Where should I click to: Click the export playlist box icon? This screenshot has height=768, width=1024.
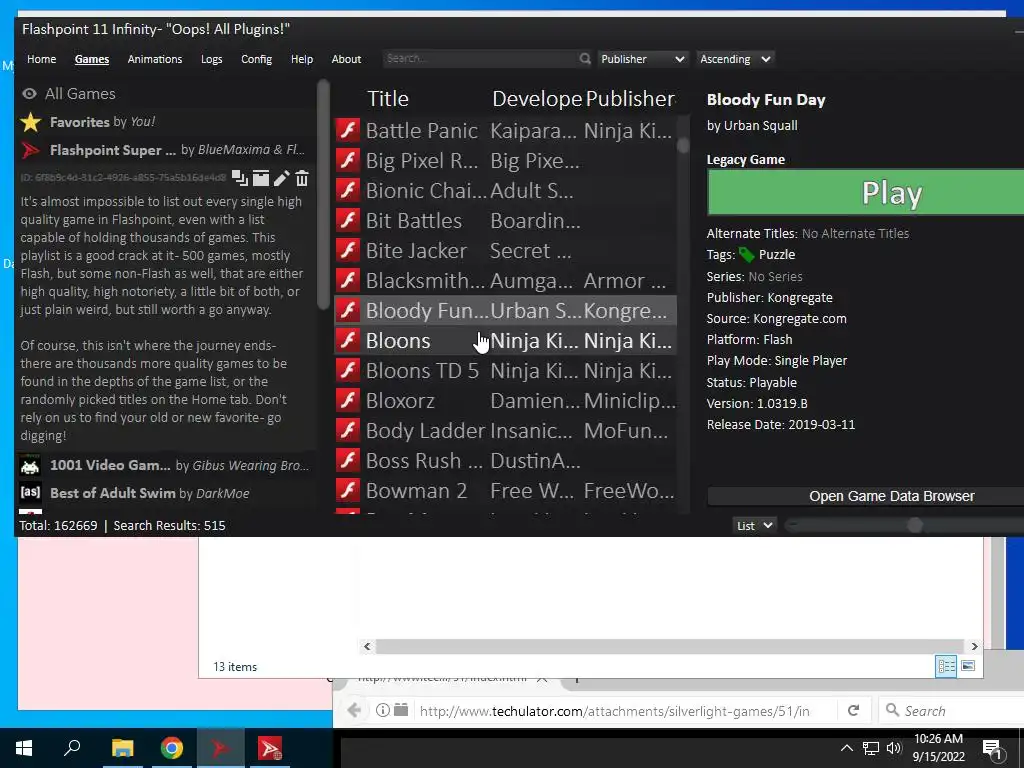tap(261, 178)
